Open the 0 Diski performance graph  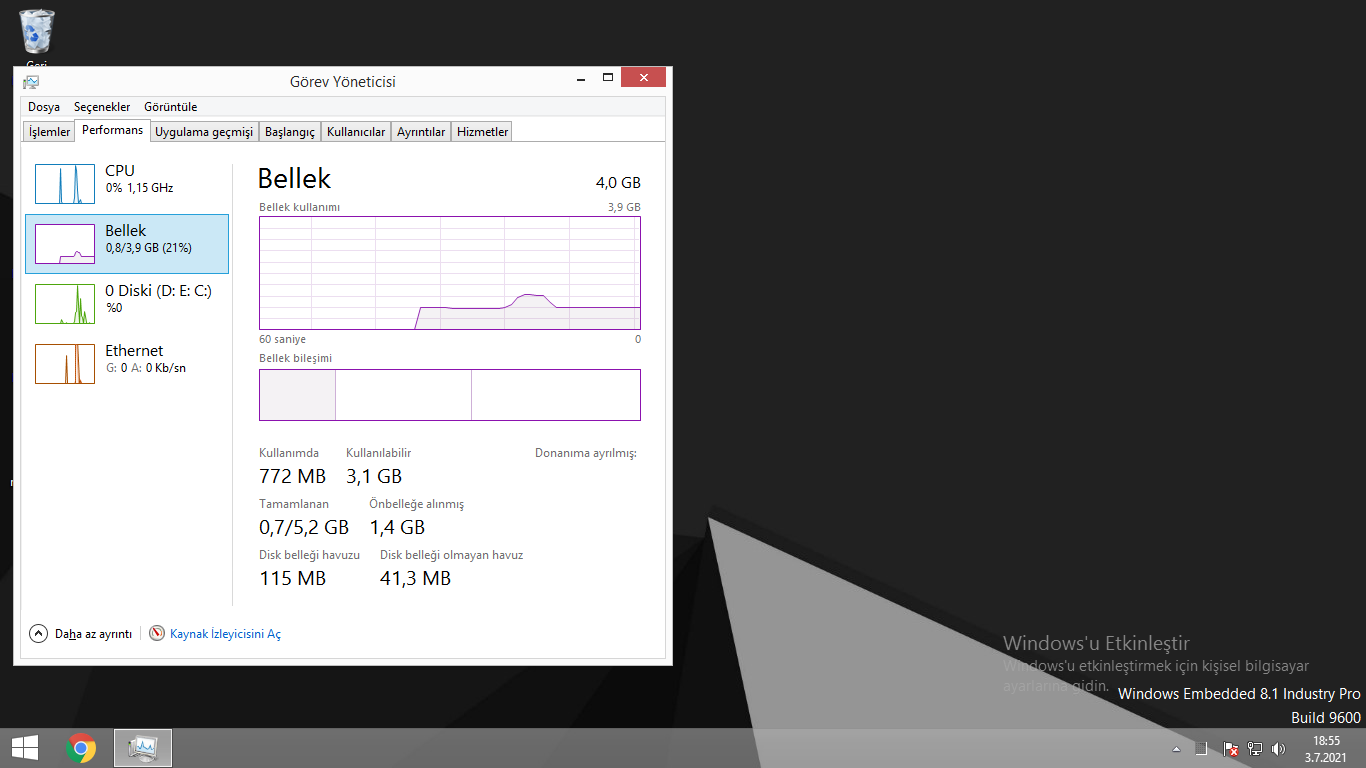tap(125, 303)
